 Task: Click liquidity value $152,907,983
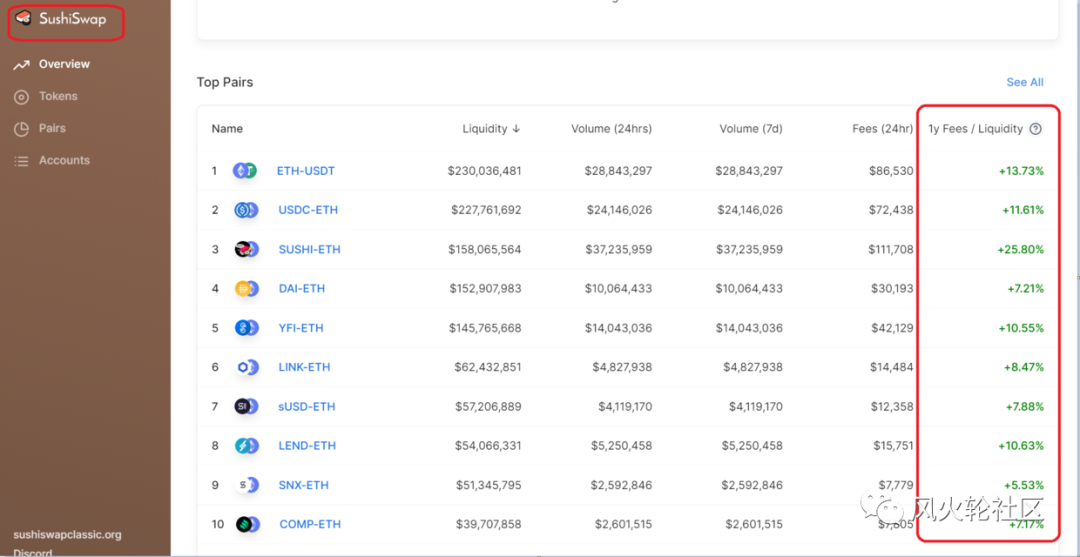(x=486, y=288)
